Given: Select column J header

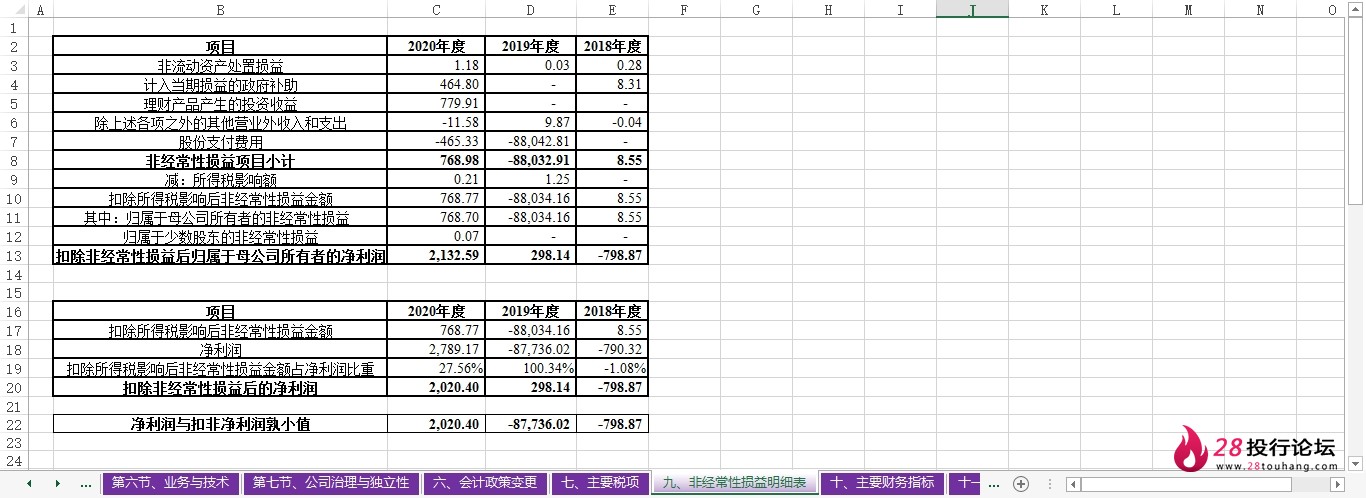Looking at the screenshot, I should (972, 9).
